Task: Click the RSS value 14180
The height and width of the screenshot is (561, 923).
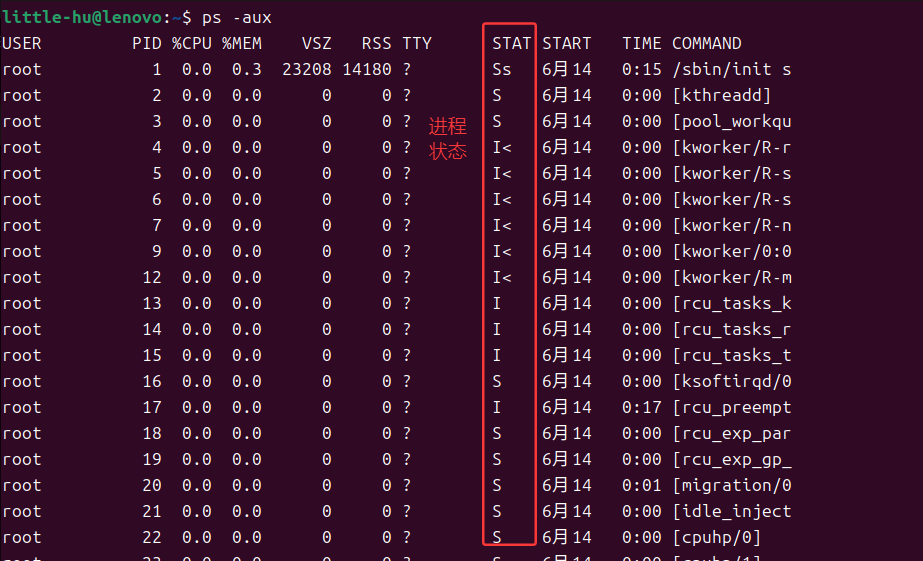Action: click(367, 69)
